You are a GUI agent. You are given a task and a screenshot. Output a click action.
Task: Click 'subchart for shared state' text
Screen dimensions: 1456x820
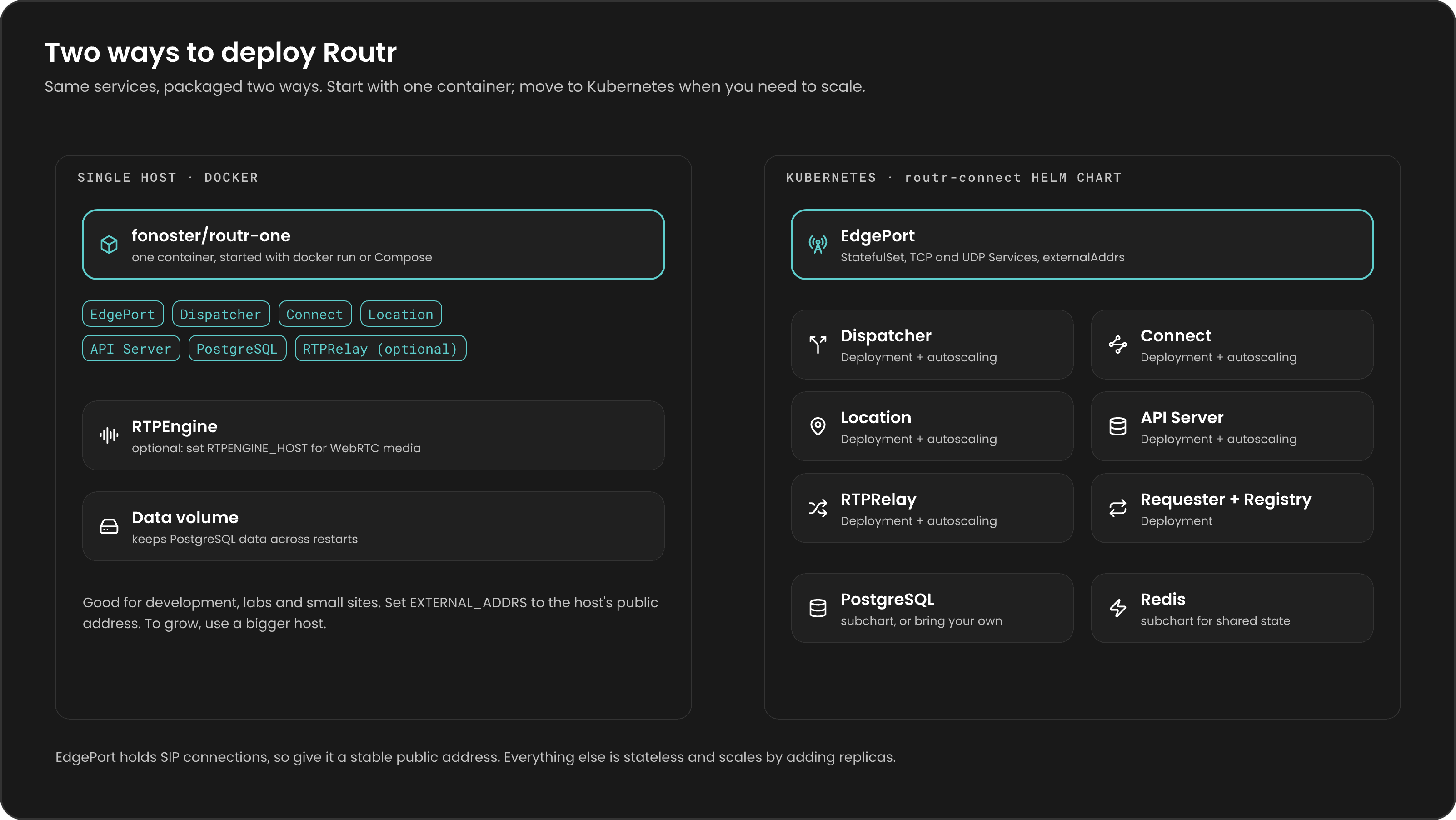coord(1215,621)
